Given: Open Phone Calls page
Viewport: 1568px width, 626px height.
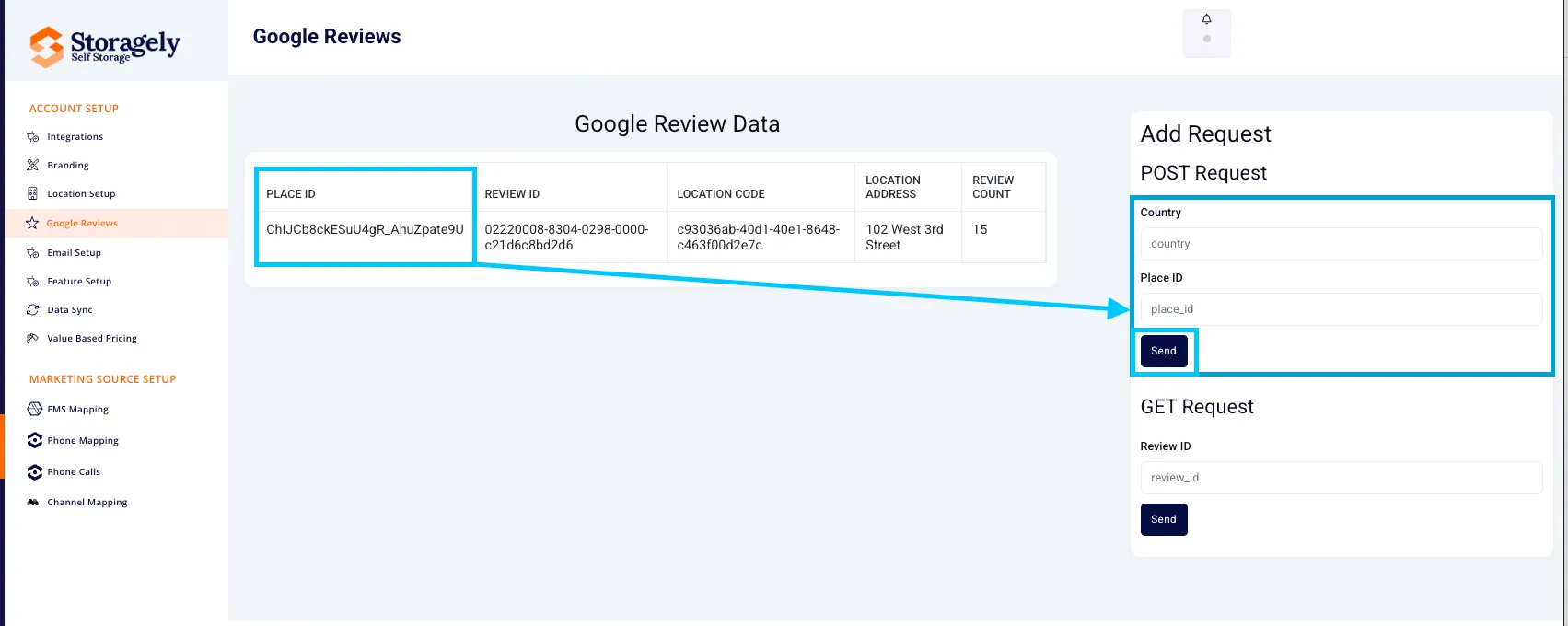Looking at the screenshot, I should [x=74, y=471].
